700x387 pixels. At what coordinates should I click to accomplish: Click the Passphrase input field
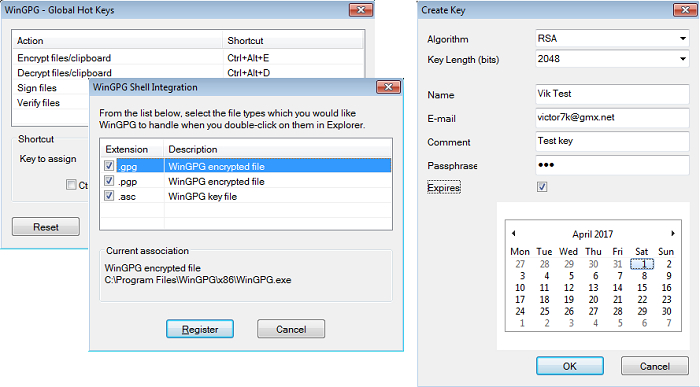612,165
